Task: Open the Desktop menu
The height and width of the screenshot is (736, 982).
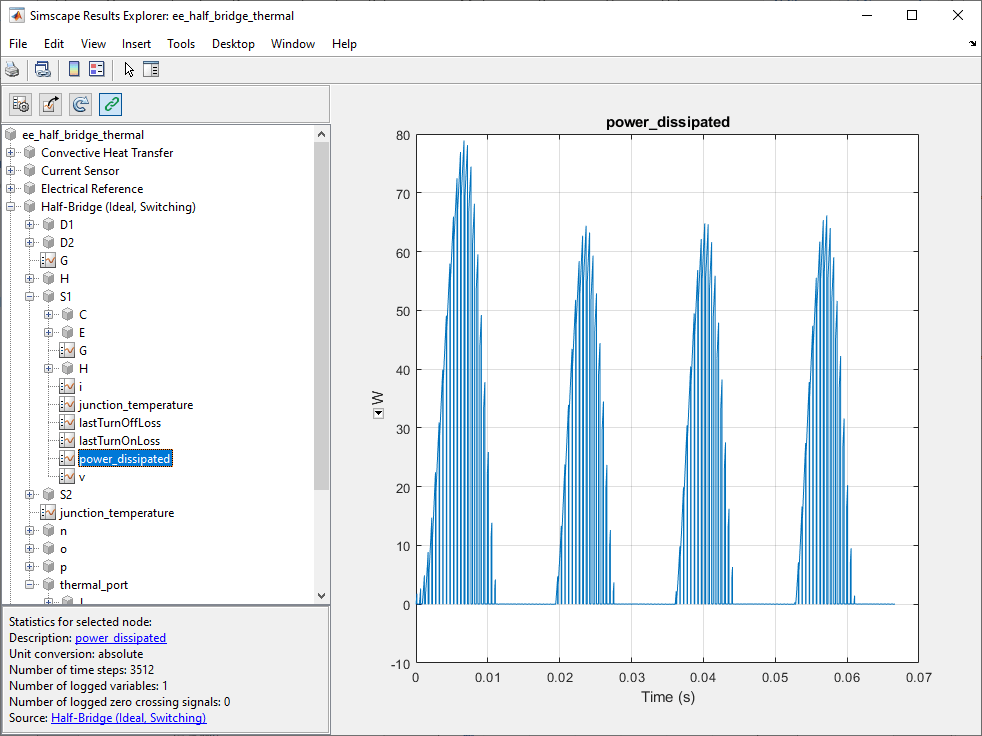Action: coord(233,44)
